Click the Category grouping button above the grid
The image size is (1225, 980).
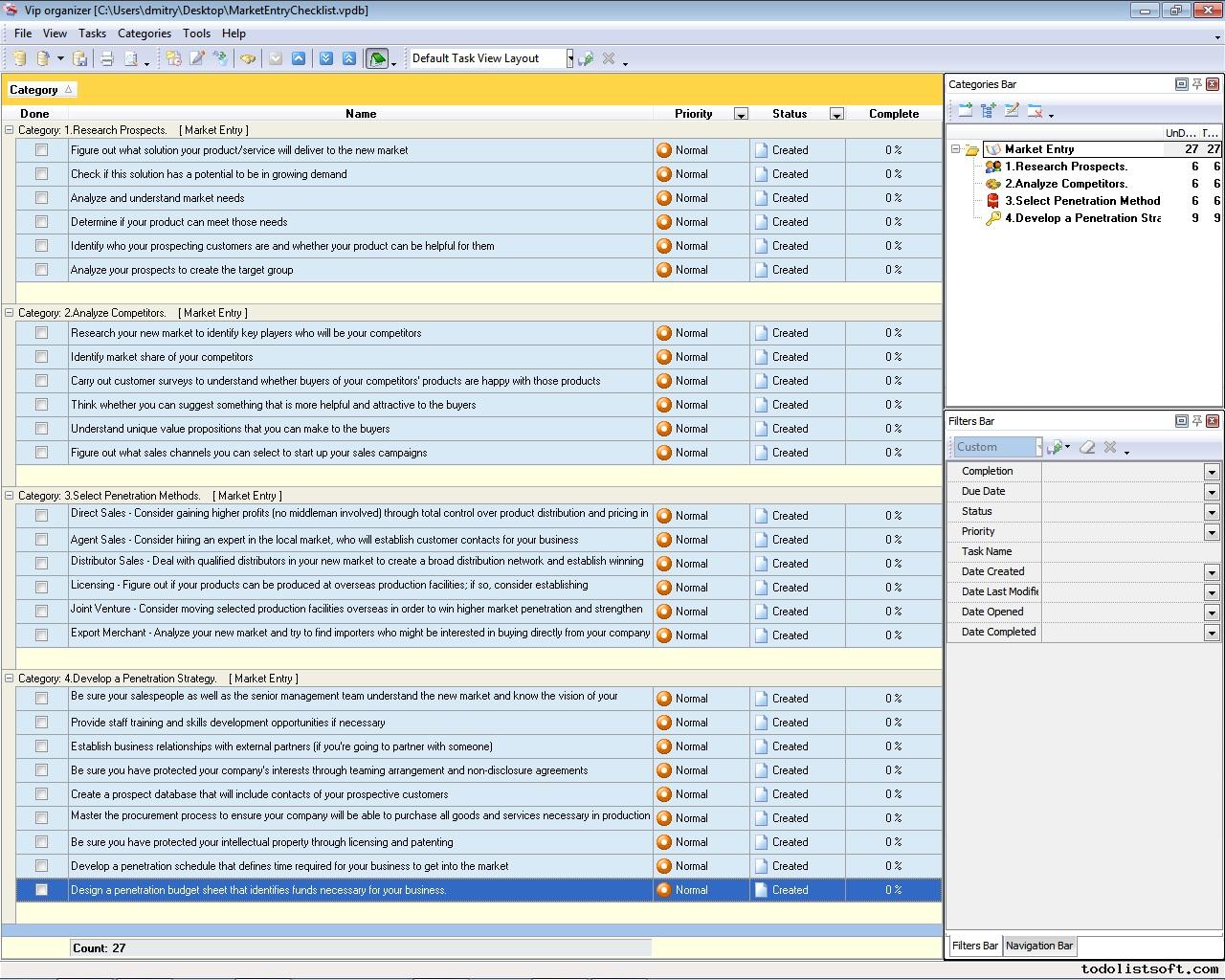pyautogui.click(x=40, y=90)
